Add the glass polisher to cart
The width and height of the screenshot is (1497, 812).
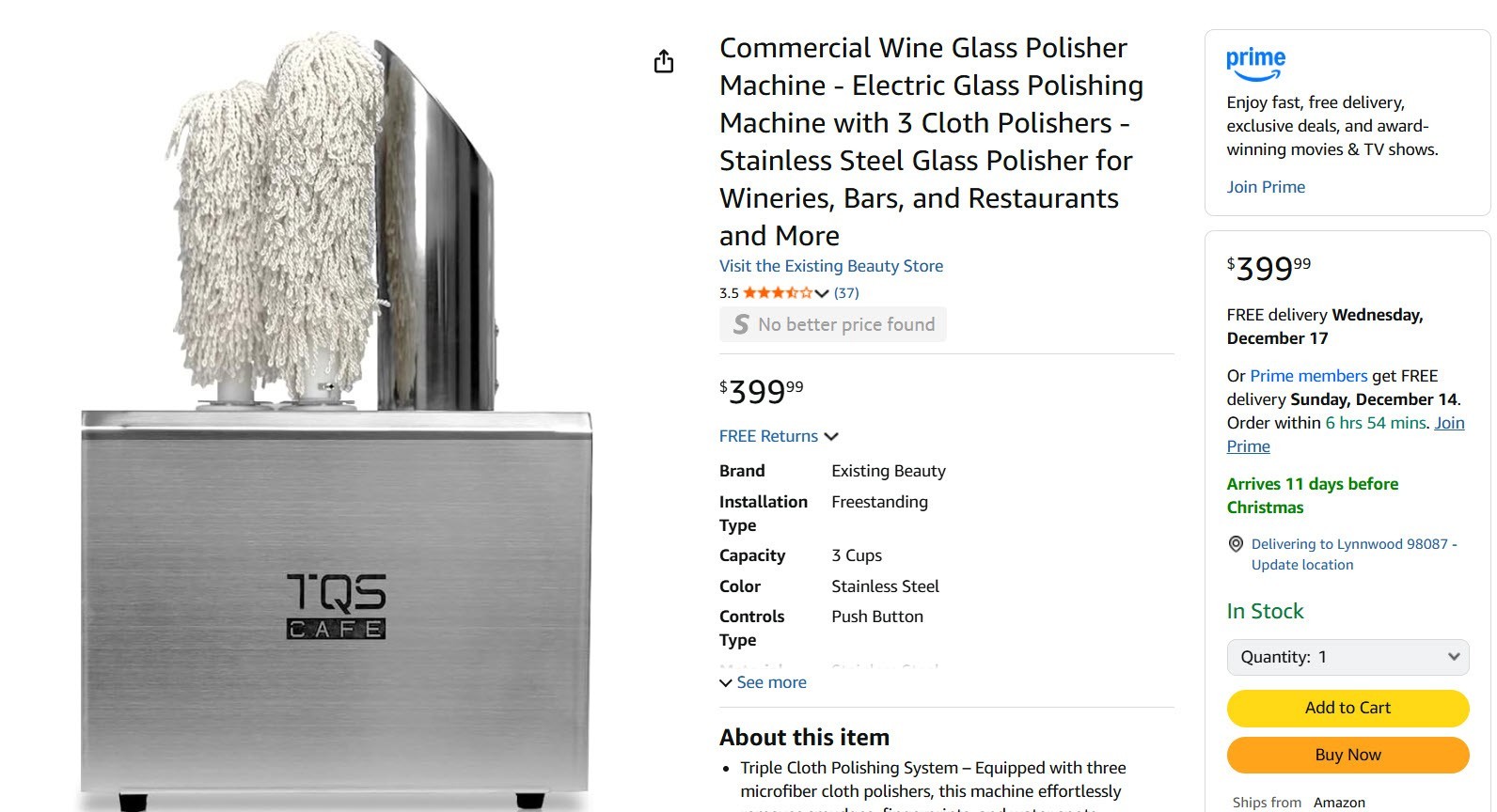1347,708
